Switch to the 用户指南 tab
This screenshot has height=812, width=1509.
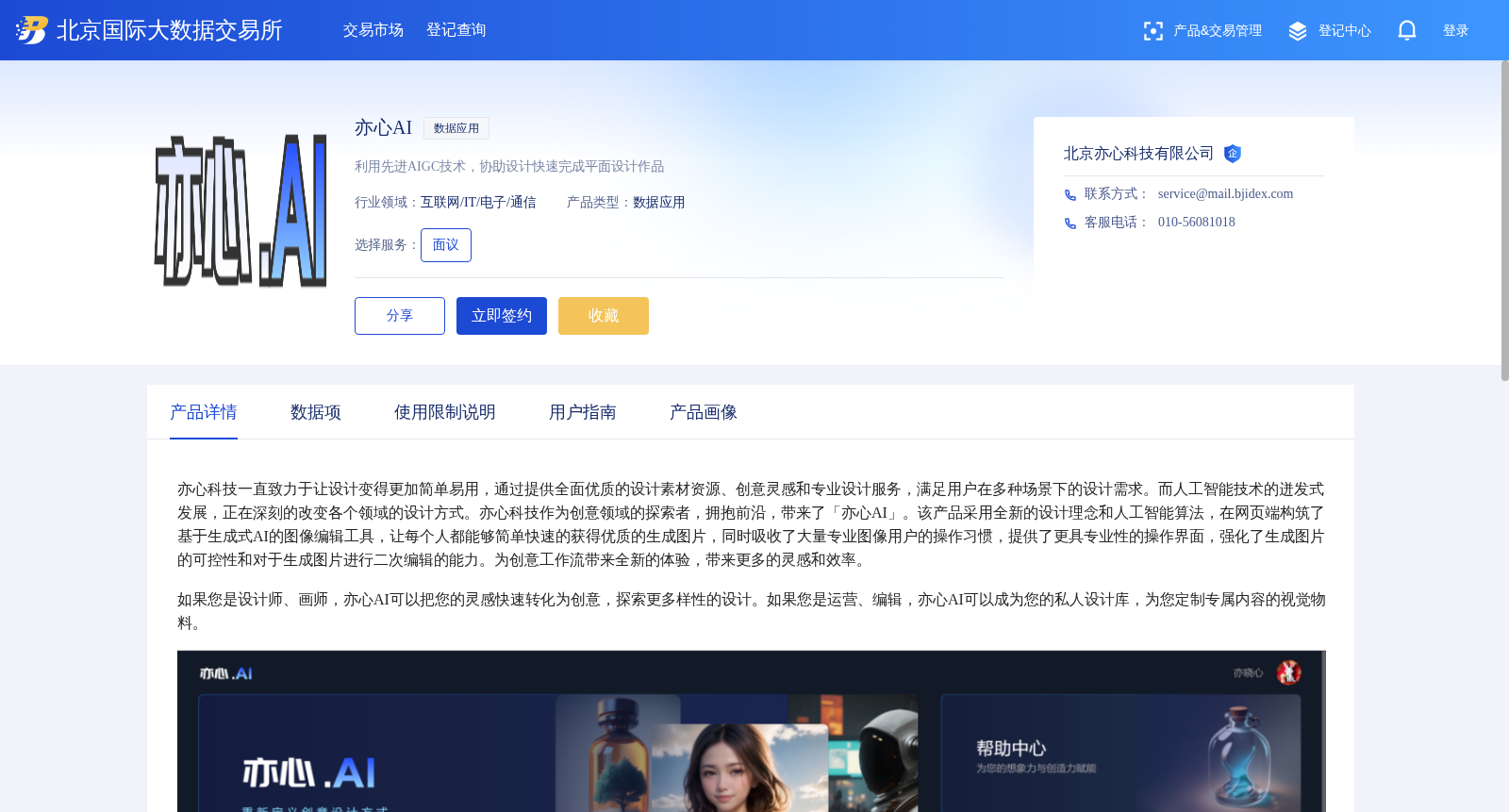(583, 412)
